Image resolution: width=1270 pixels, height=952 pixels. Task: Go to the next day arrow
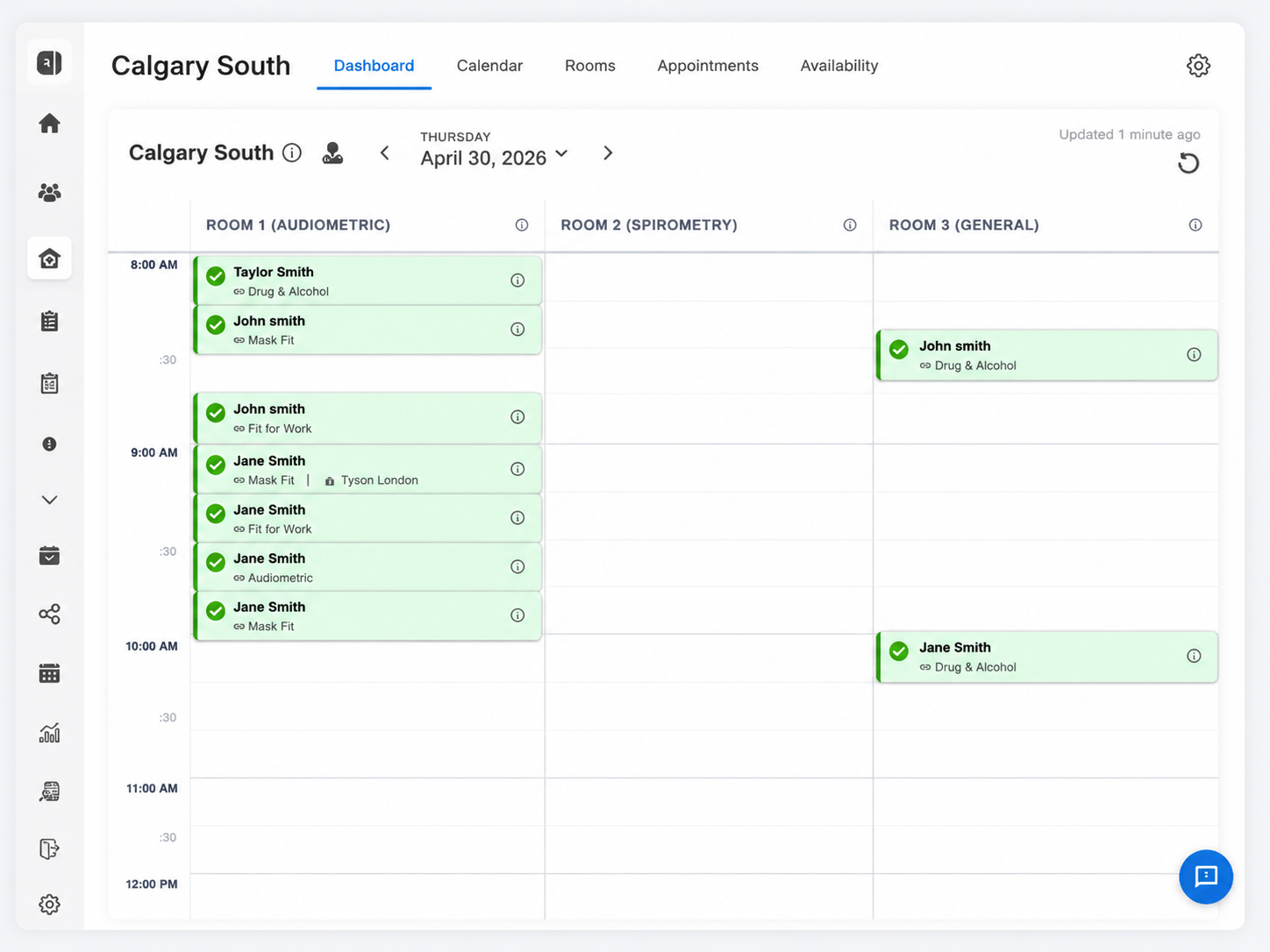click(x=608, y=153)
